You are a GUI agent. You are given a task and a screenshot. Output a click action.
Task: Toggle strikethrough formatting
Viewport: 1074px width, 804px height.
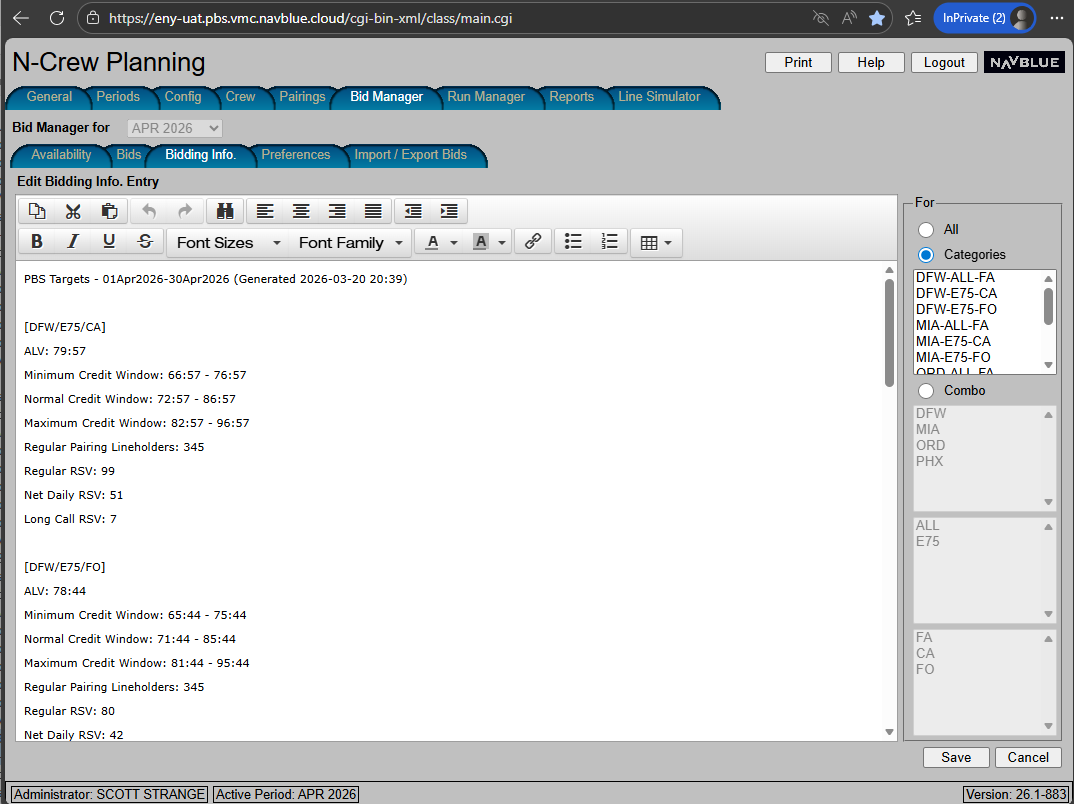click(145, 242)
